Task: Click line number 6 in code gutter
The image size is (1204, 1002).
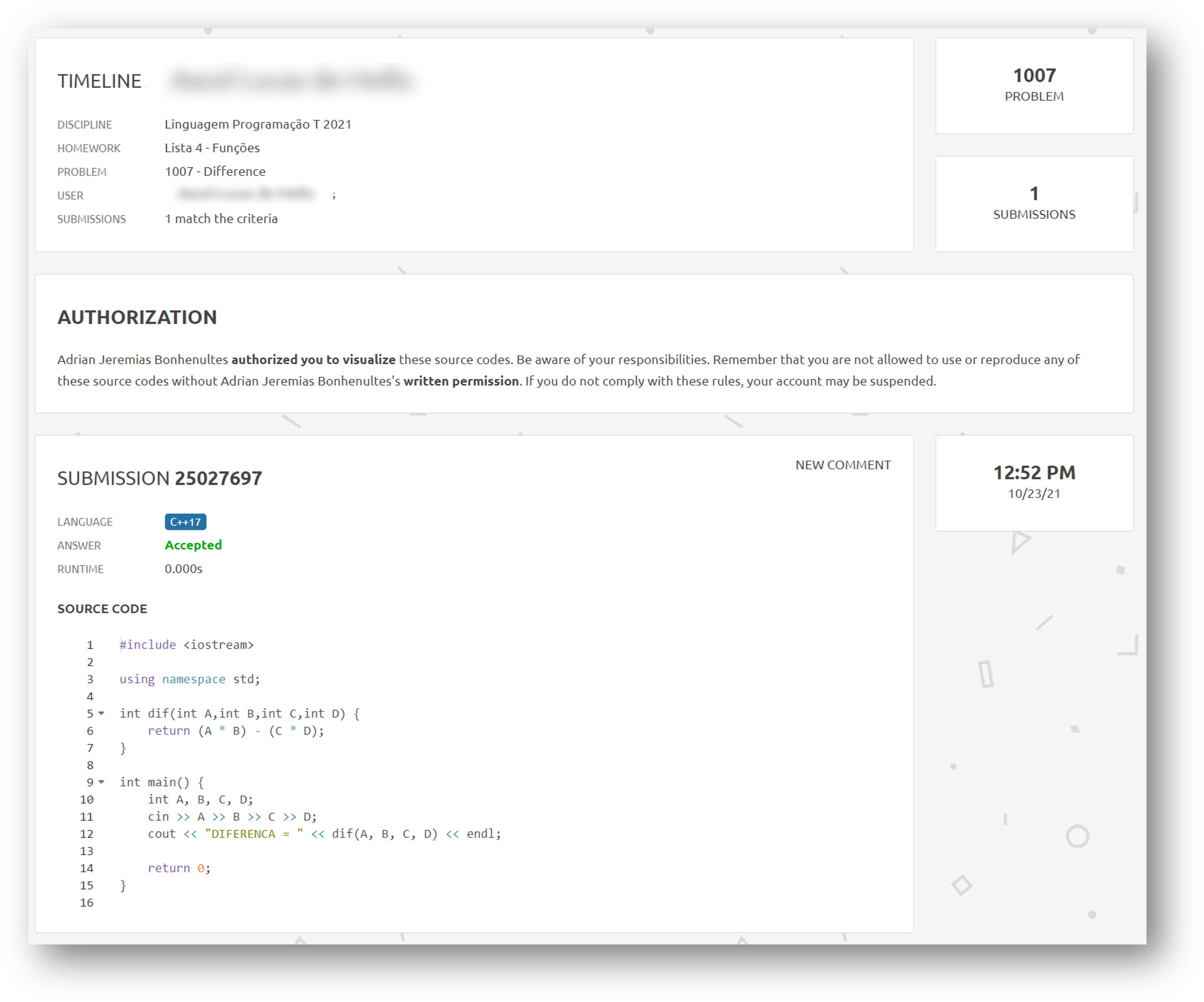Action: (90, 731)
